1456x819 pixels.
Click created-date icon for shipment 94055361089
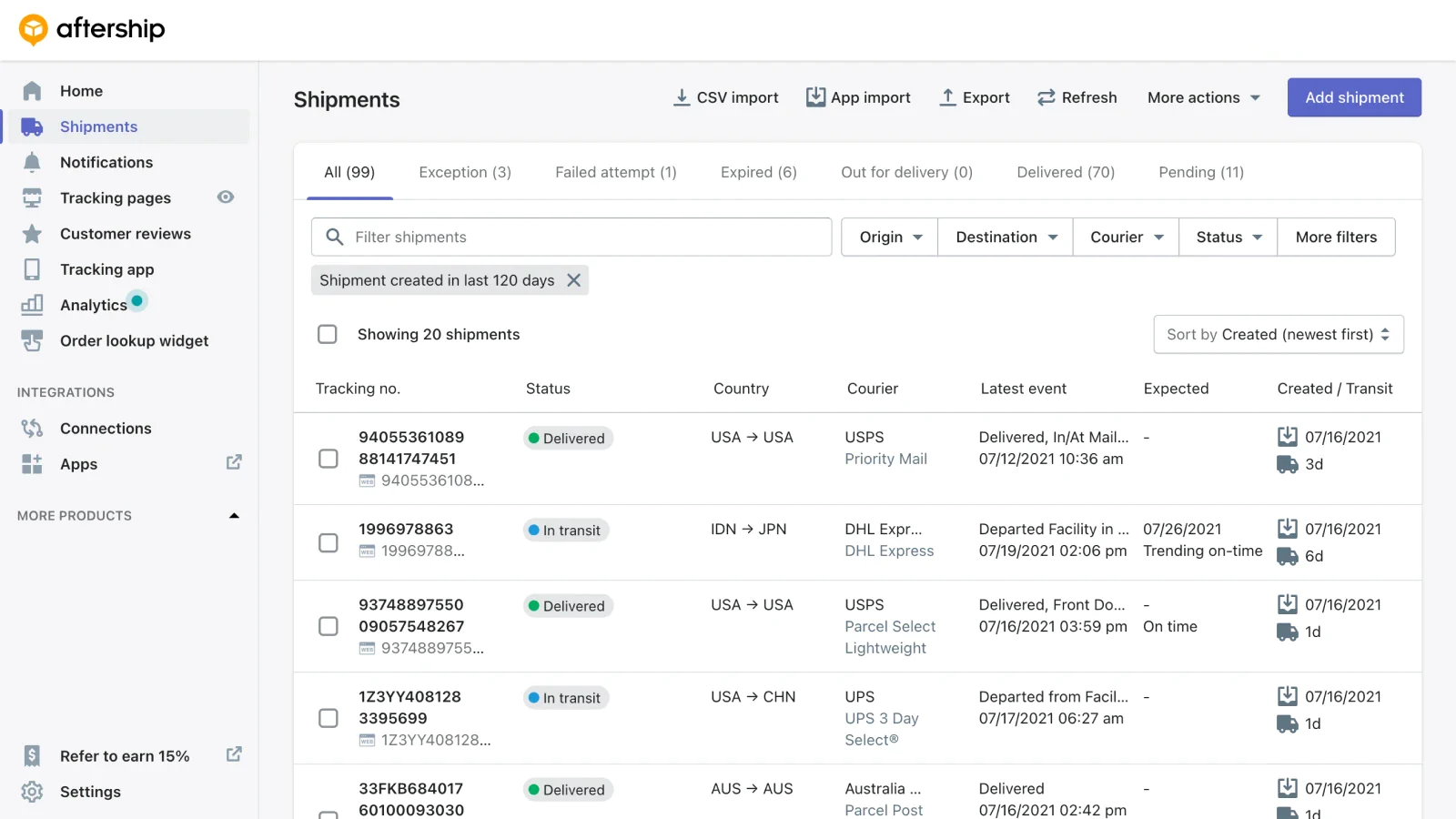click(1288, 437)
